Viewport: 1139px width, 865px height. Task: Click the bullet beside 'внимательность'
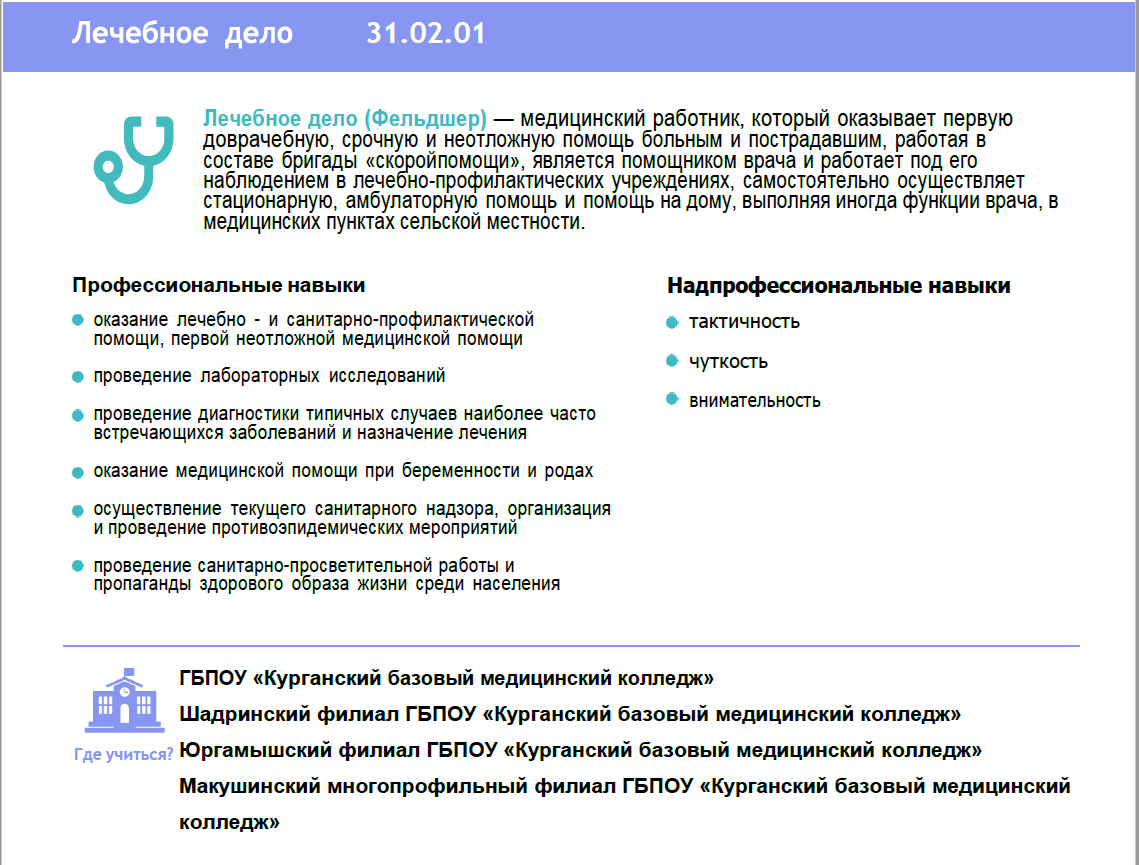[672, 399]
